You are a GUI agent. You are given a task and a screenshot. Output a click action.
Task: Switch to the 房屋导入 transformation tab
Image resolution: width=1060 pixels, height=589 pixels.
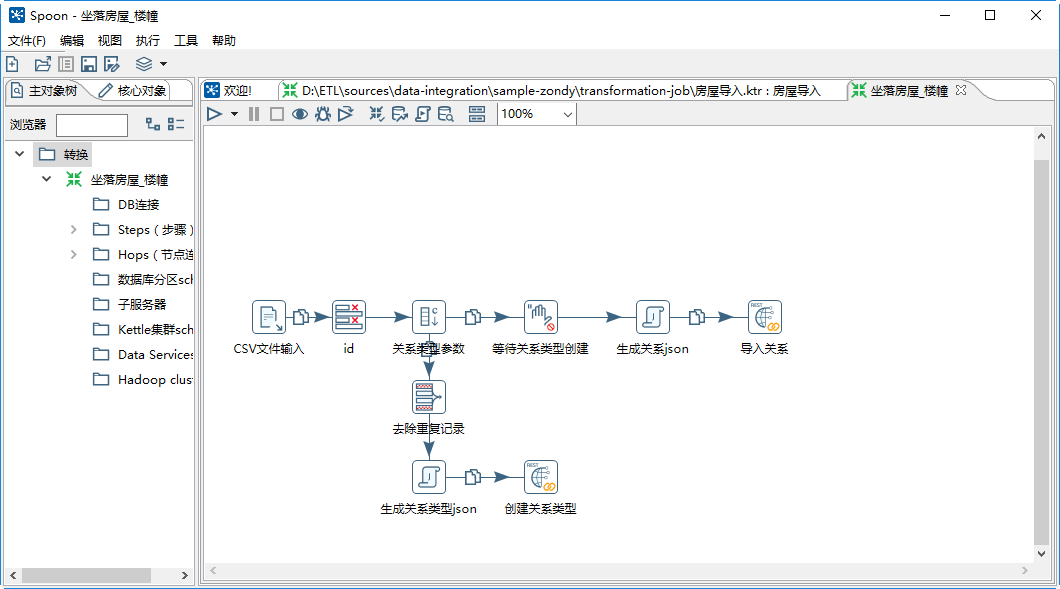(x=552, y=91)
